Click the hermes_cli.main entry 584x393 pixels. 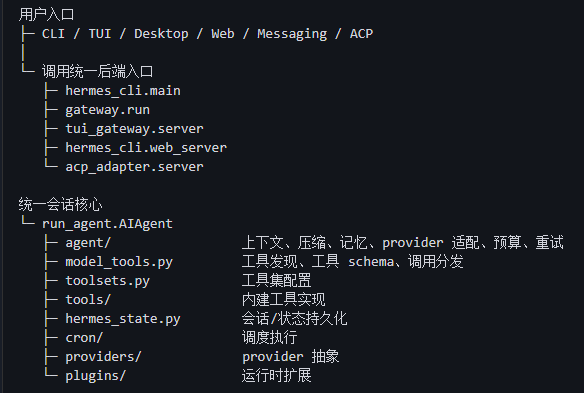pyautogui.click(x=123, y=91)
